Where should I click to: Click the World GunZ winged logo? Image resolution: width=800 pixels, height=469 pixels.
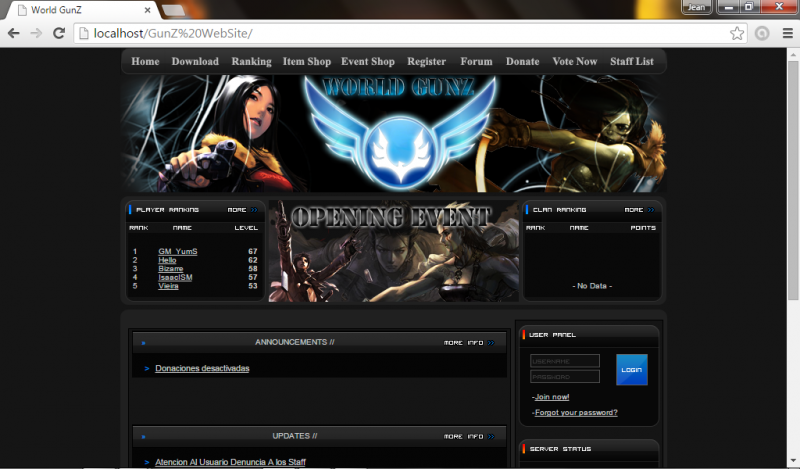[400, 133]
